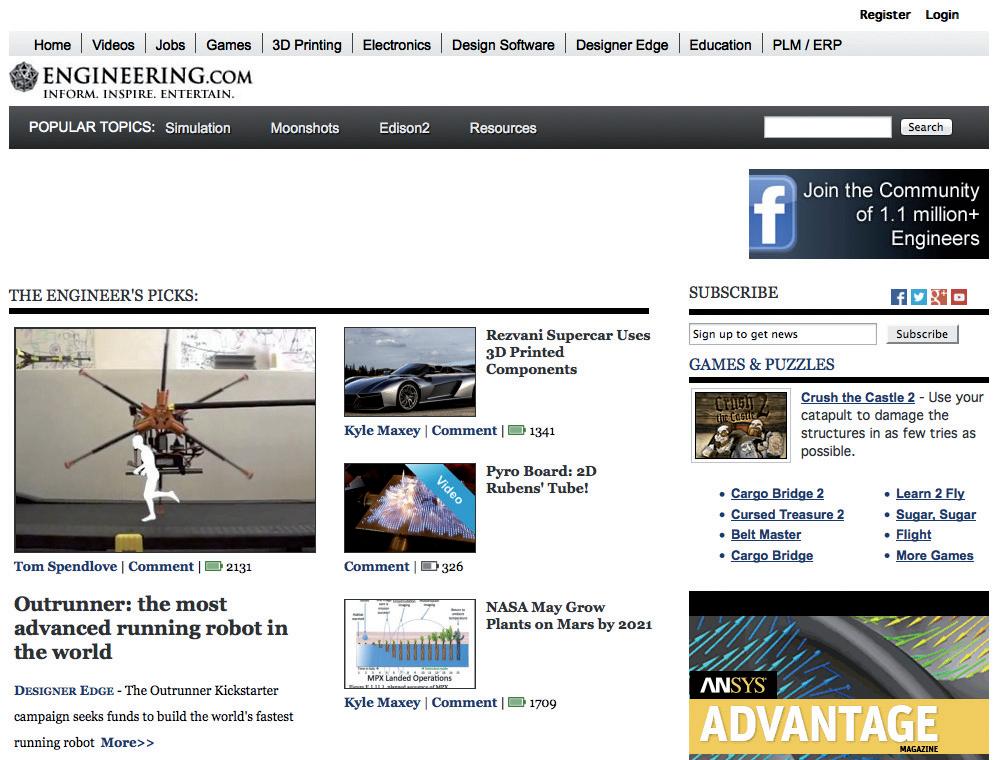Open the Jobs menu item
Viewport: 993px width, 760px height.
click(170, 45)
